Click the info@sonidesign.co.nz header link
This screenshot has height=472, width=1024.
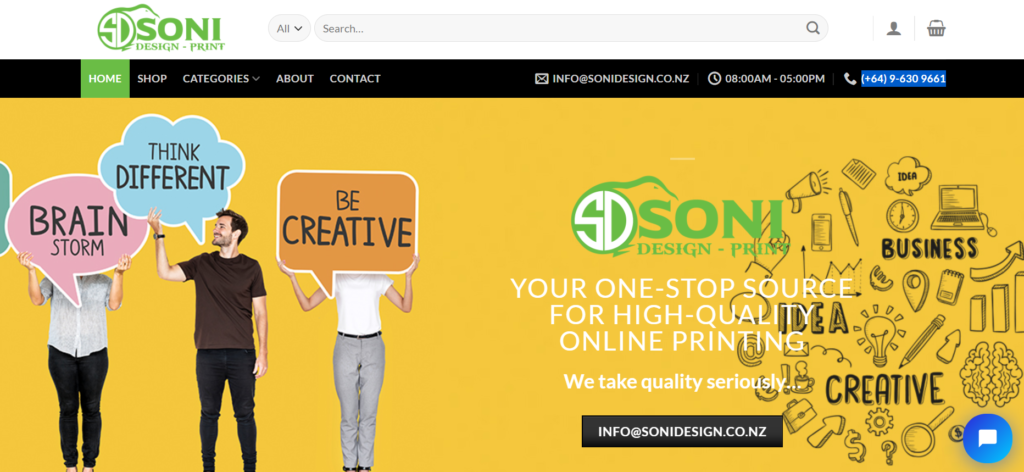tap(620, 79)
